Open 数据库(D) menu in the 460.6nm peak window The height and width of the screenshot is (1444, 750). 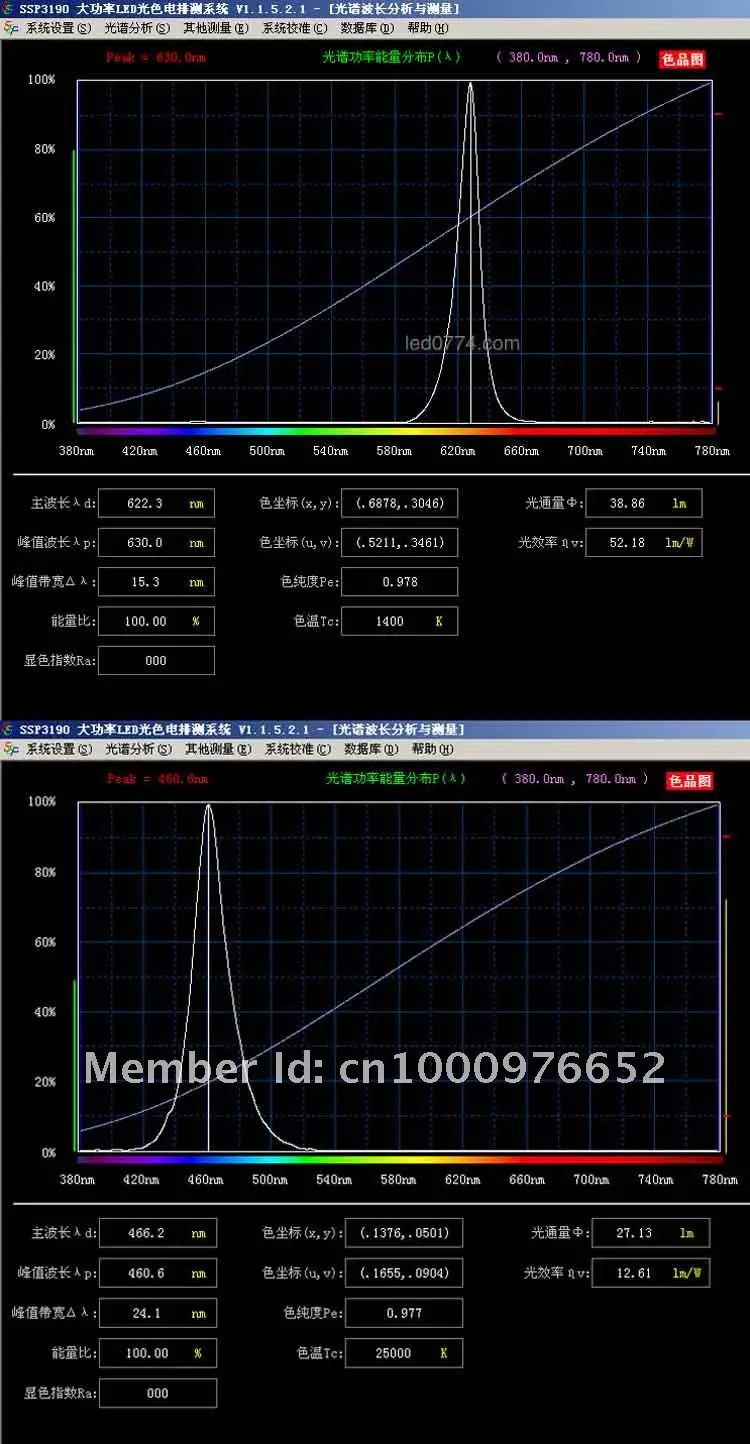[x=371, y=749]
